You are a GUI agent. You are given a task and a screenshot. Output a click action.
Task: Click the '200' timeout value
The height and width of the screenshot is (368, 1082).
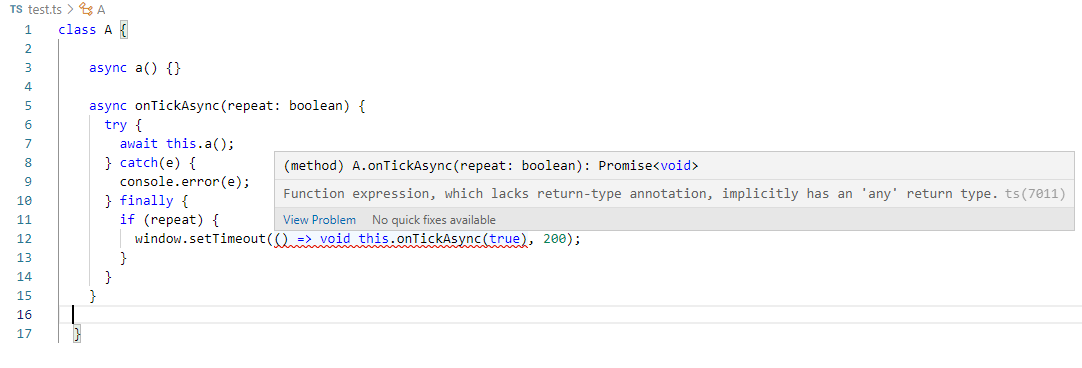pyautogui.click(x=554, y=238)
